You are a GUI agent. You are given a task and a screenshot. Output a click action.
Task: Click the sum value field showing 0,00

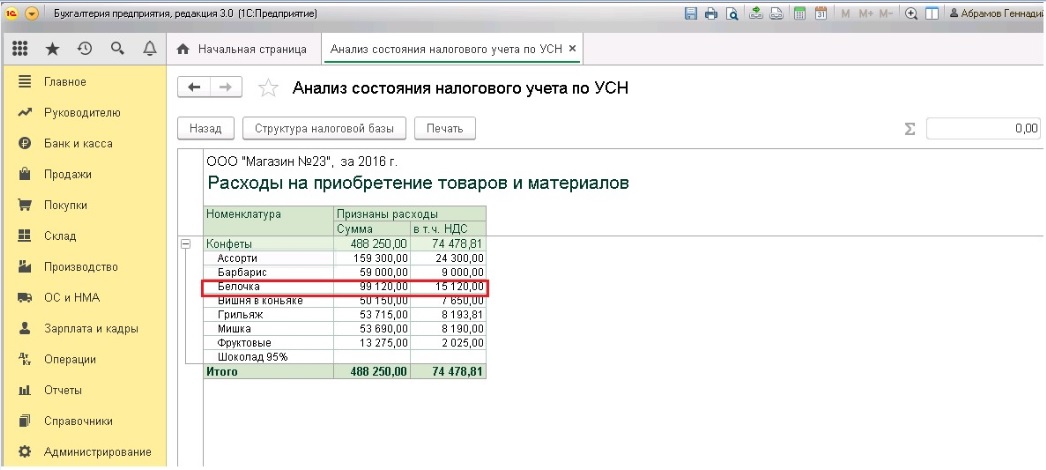(x=984, y=128)
